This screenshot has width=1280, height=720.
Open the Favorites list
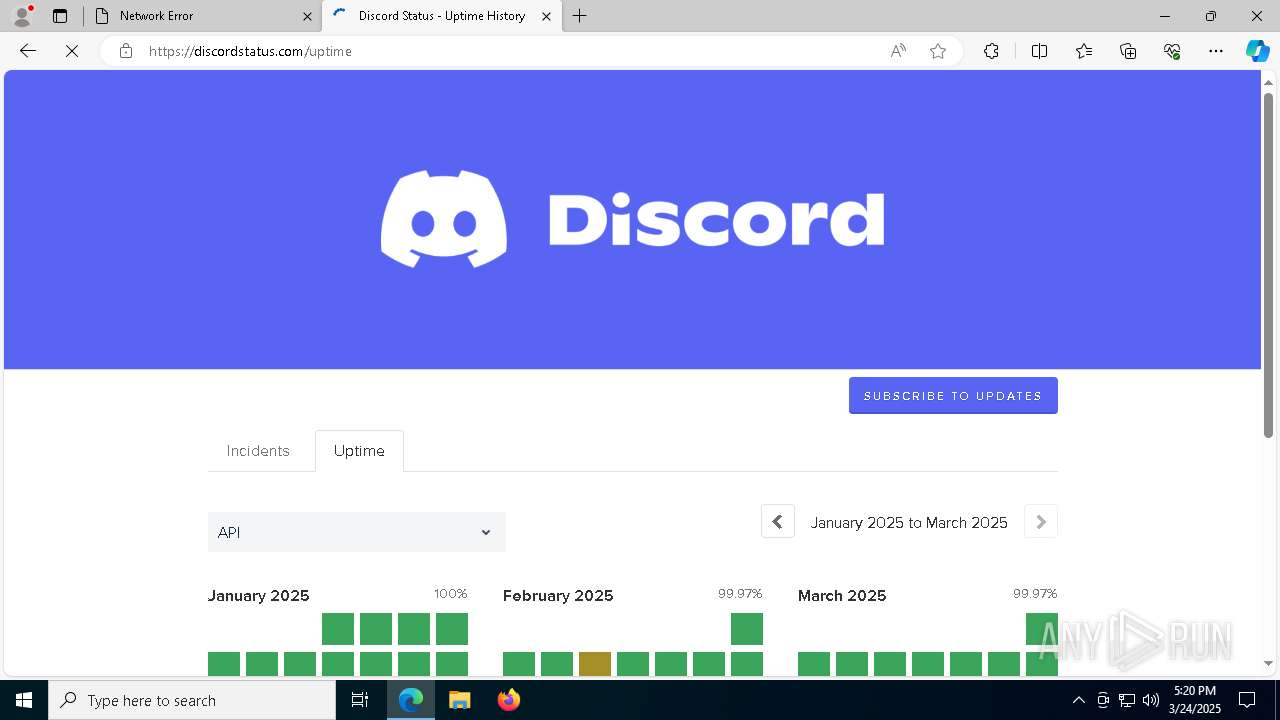[x=1084, y=51]
